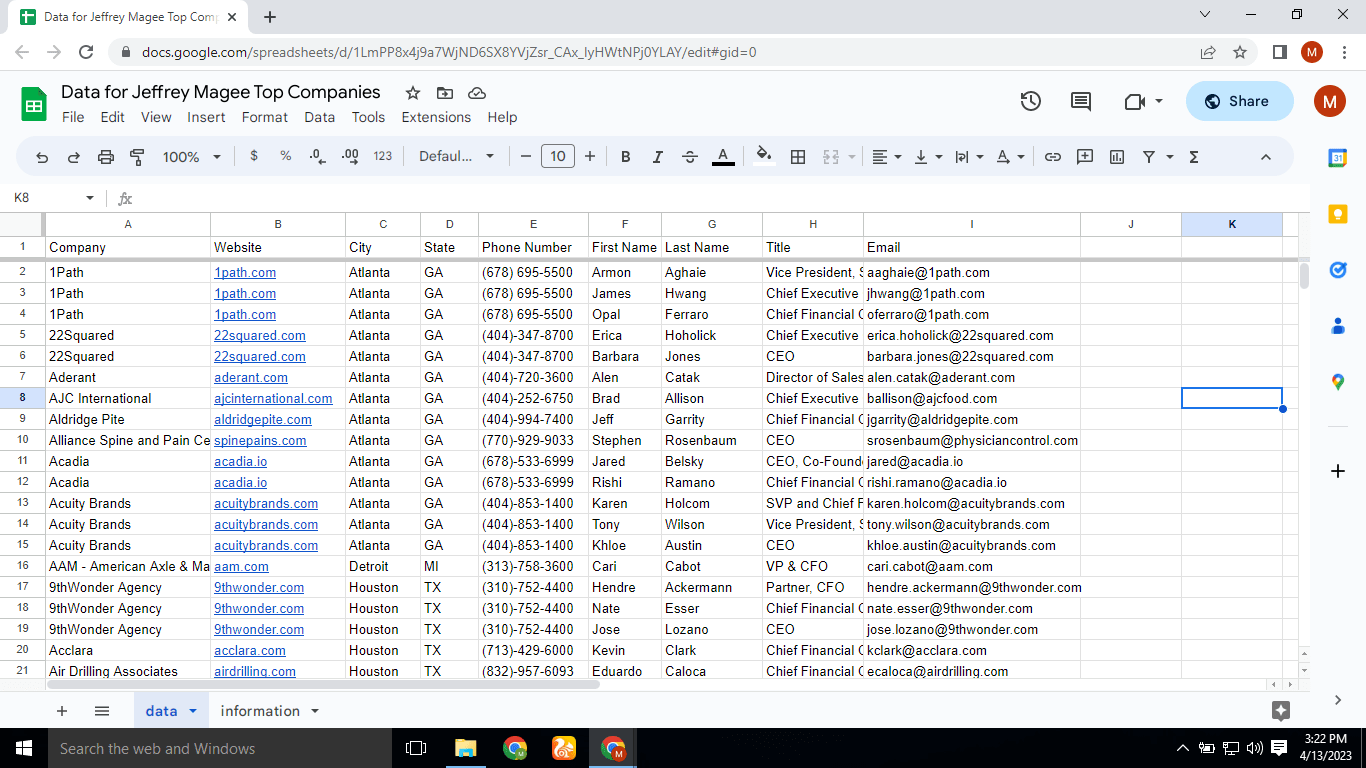The width and height of the screenshot is (1366, 768).
Task: Select the Paint format tool
Action: [x=138, y=157]
